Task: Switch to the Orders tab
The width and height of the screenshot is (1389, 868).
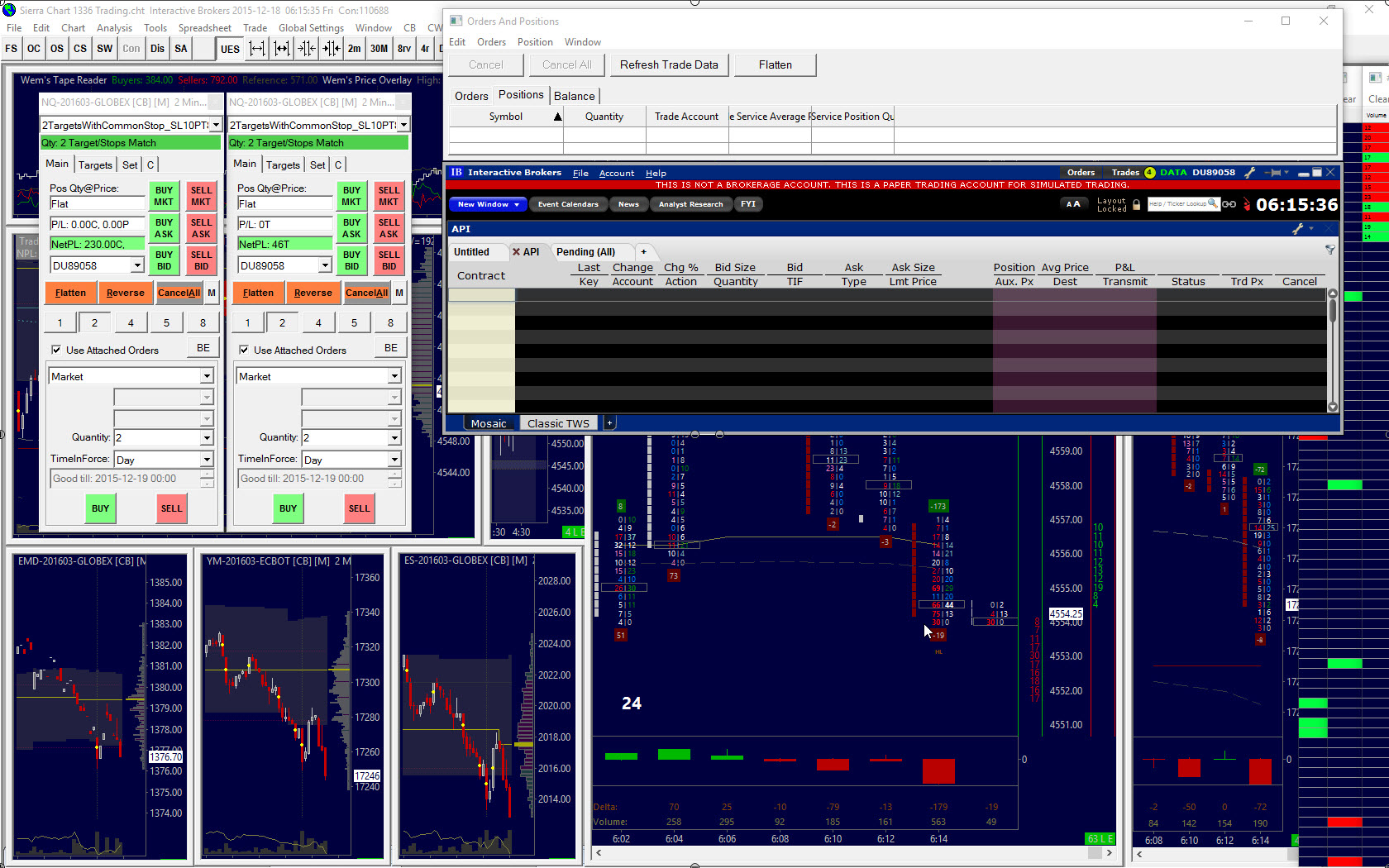Action: 471,96
